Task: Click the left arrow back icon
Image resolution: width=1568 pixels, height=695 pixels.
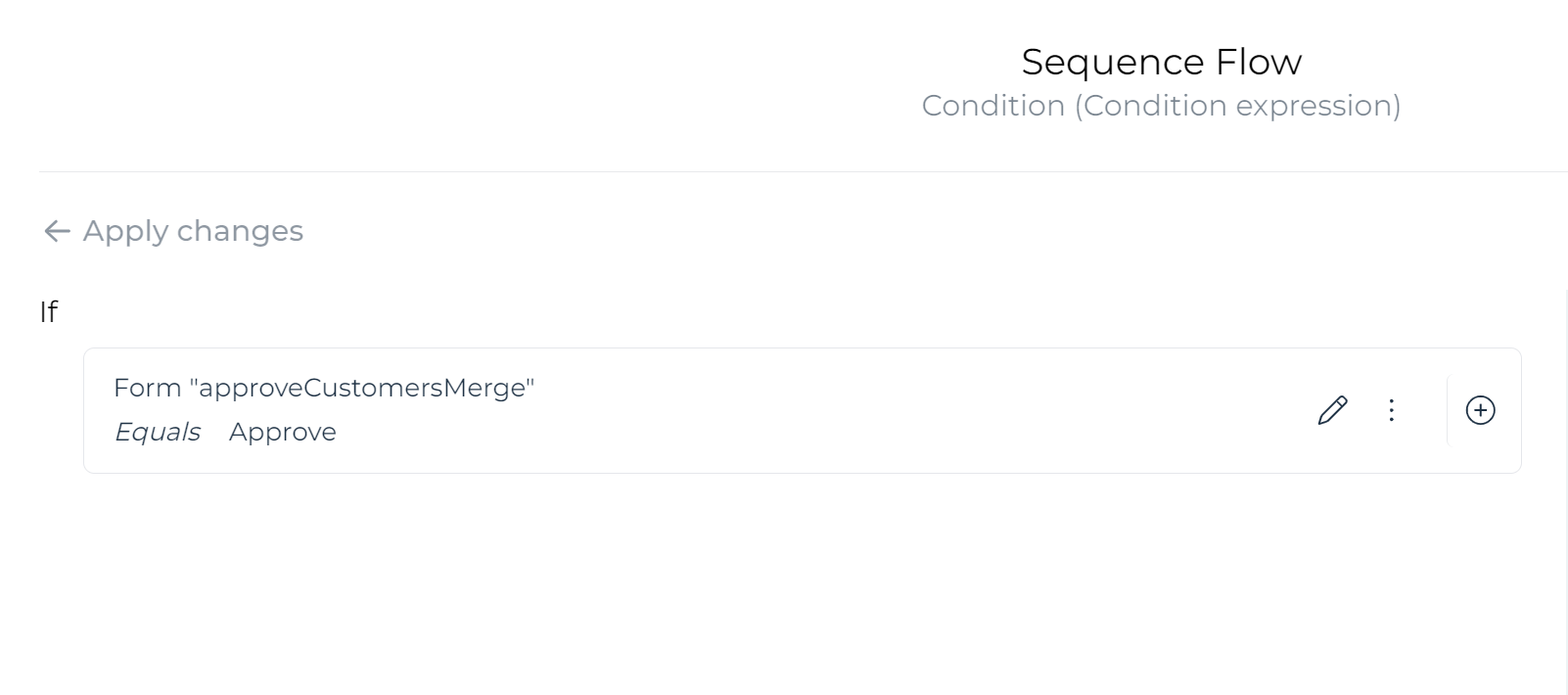Action: pos(57,231)
